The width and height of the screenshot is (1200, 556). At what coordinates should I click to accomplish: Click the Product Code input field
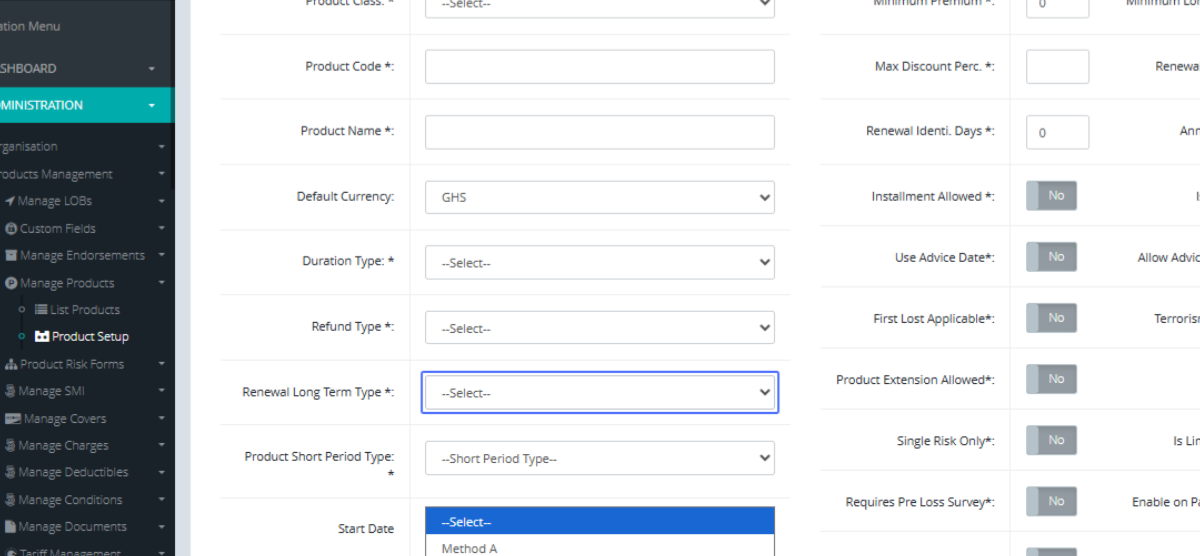pyautogui.click(x=599, y=67)
